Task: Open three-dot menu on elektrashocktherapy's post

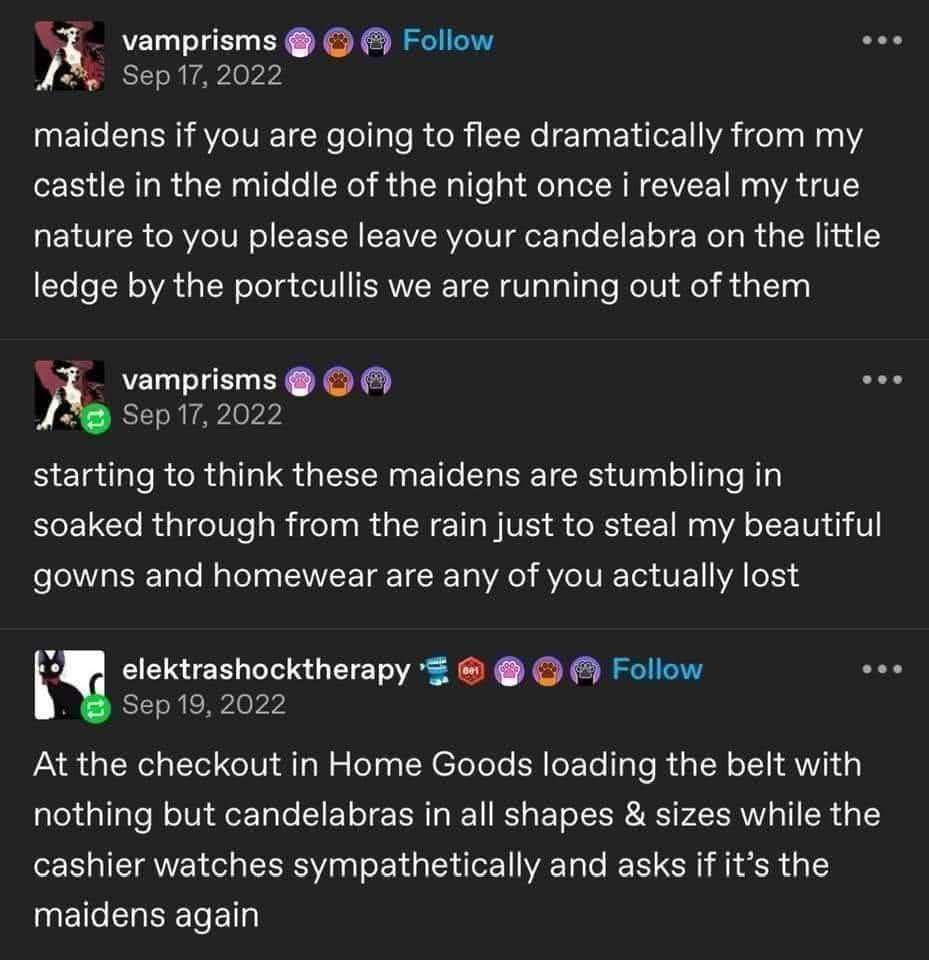Action: (x=885, y=671)
